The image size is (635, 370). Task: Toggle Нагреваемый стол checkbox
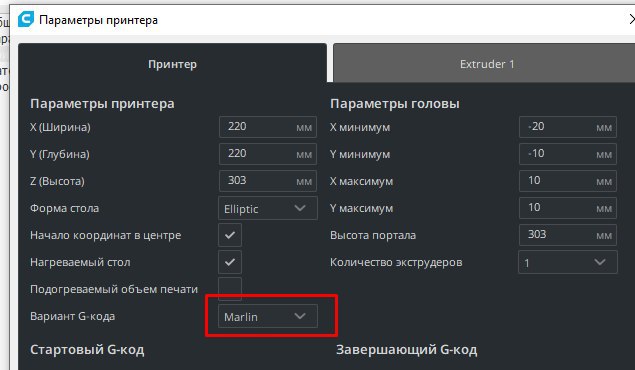click(x=230, y=262)
